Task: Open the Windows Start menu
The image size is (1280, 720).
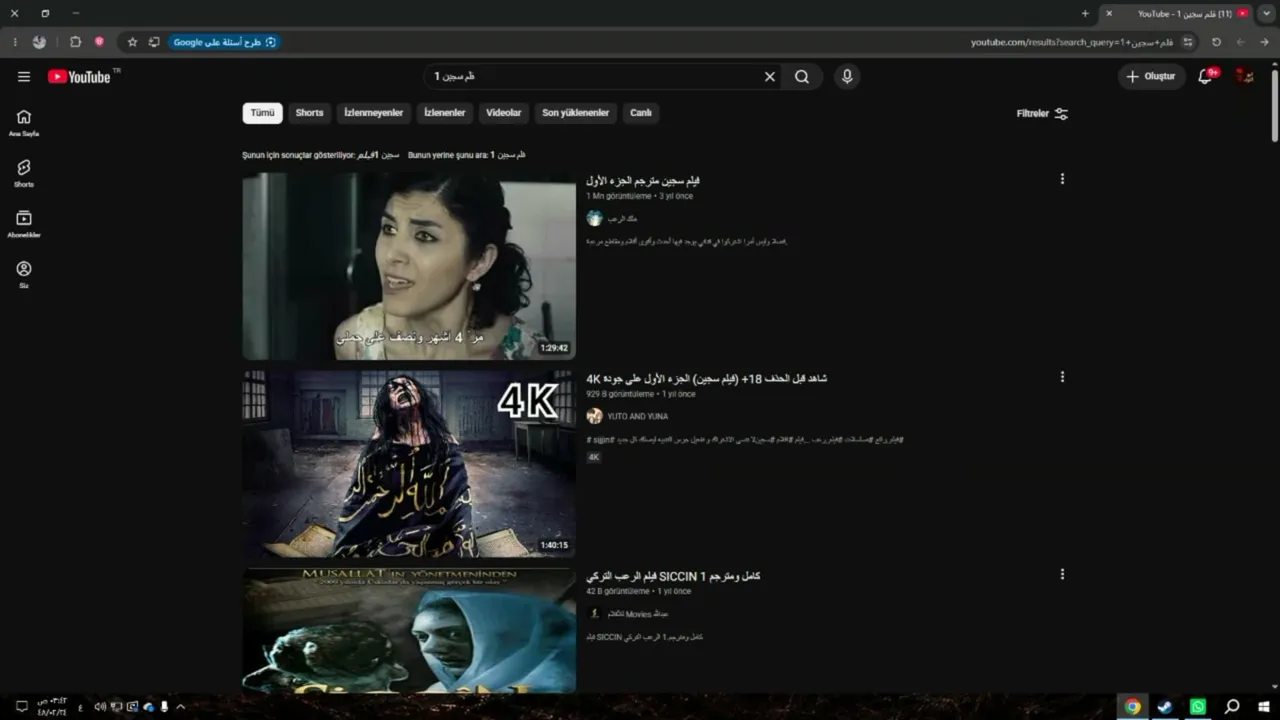Action: click(1264, 707)
